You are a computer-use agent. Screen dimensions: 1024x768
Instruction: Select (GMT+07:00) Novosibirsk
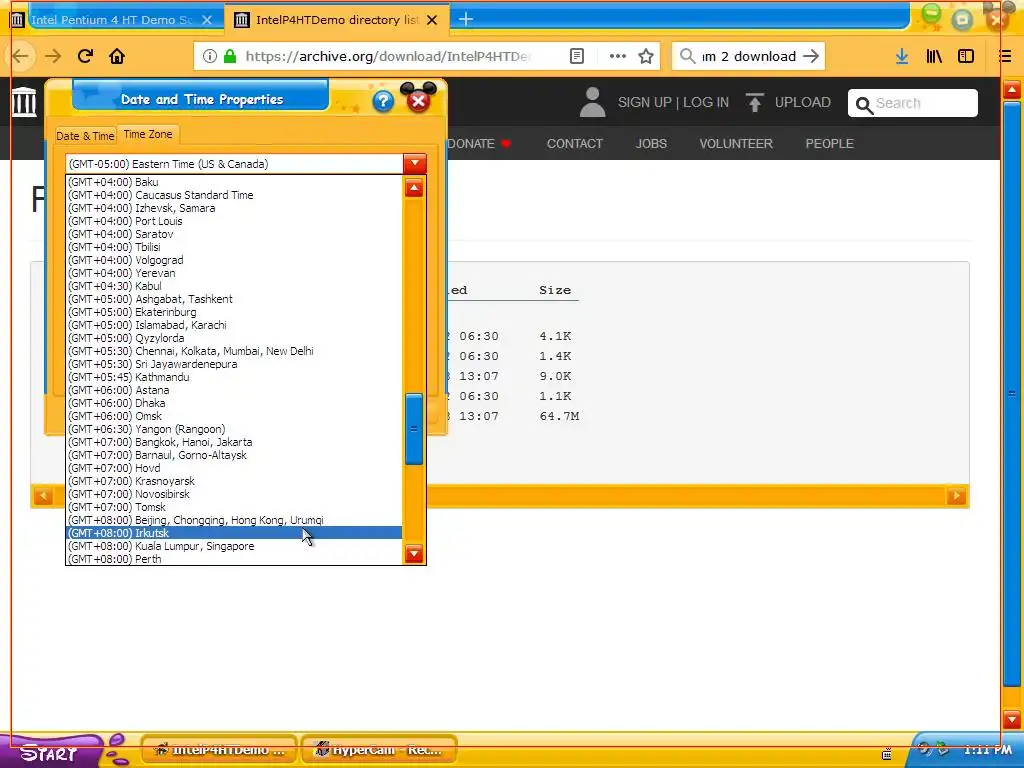click(x=234, y=494)
